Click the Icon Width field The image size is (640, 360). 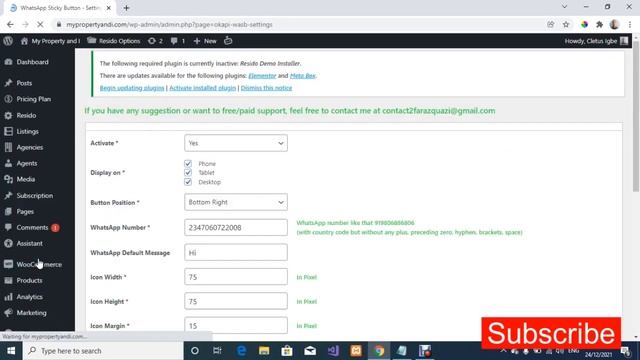pyautogui.click(x=236, y=277)
